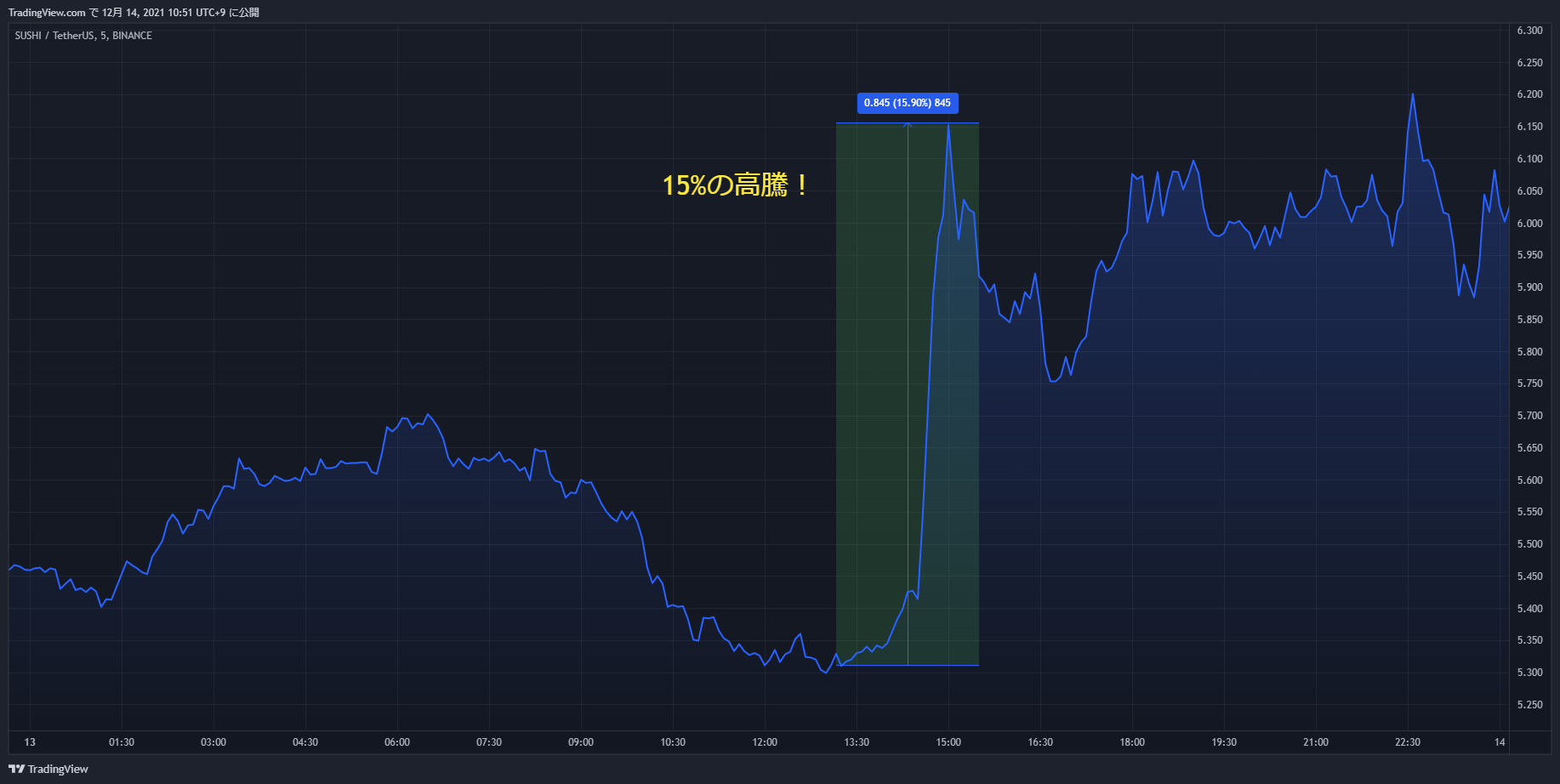Screen dimensions: 1560x784
Task: Click price axis label 6.100
Action: 1529,159
